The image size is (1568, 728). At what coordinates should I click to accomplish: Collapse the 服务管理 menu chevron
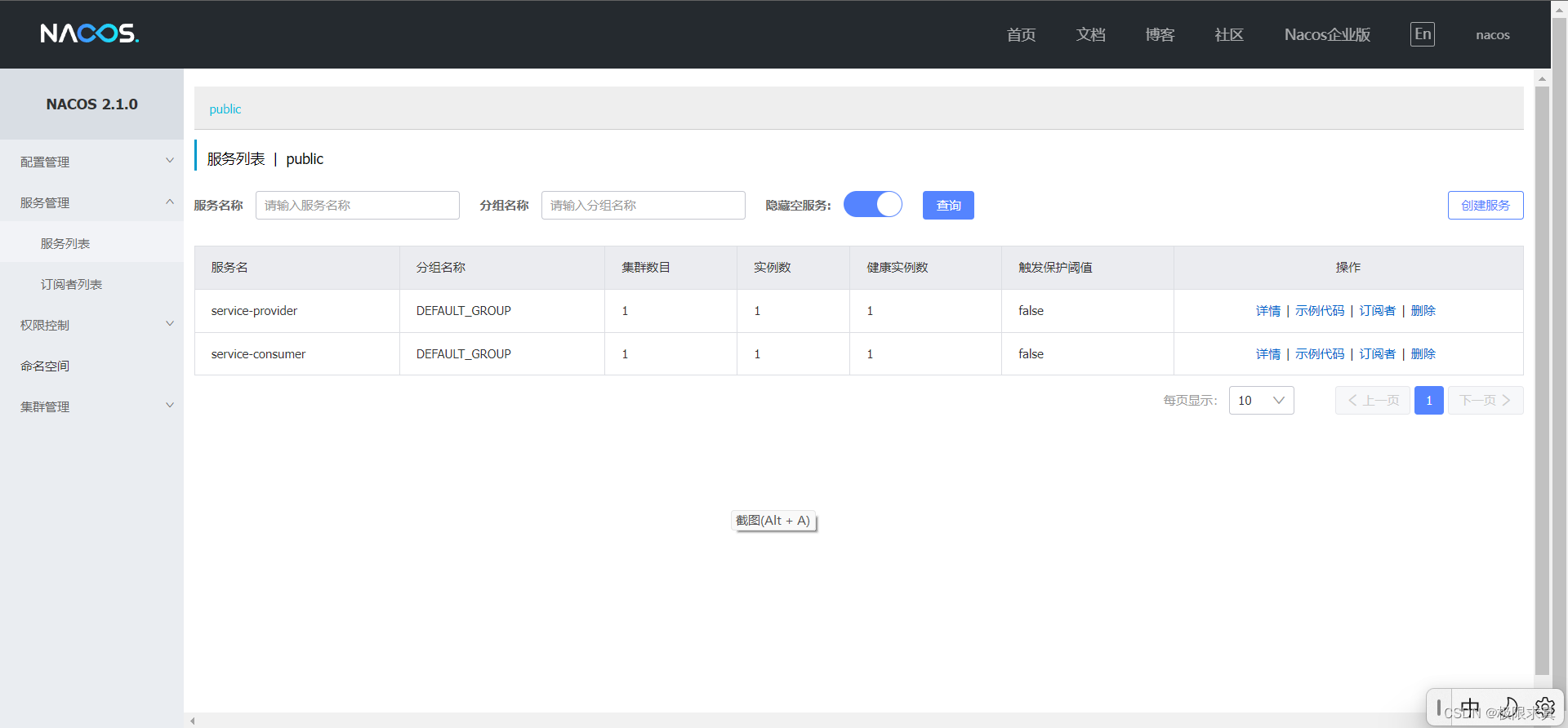[x=170, y=202]
